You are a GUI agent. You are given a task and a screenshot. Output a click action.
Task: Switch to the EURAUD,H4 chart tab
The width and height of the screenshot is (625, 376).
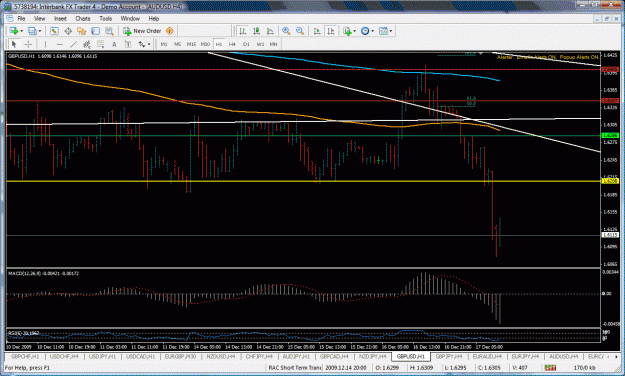487,356
